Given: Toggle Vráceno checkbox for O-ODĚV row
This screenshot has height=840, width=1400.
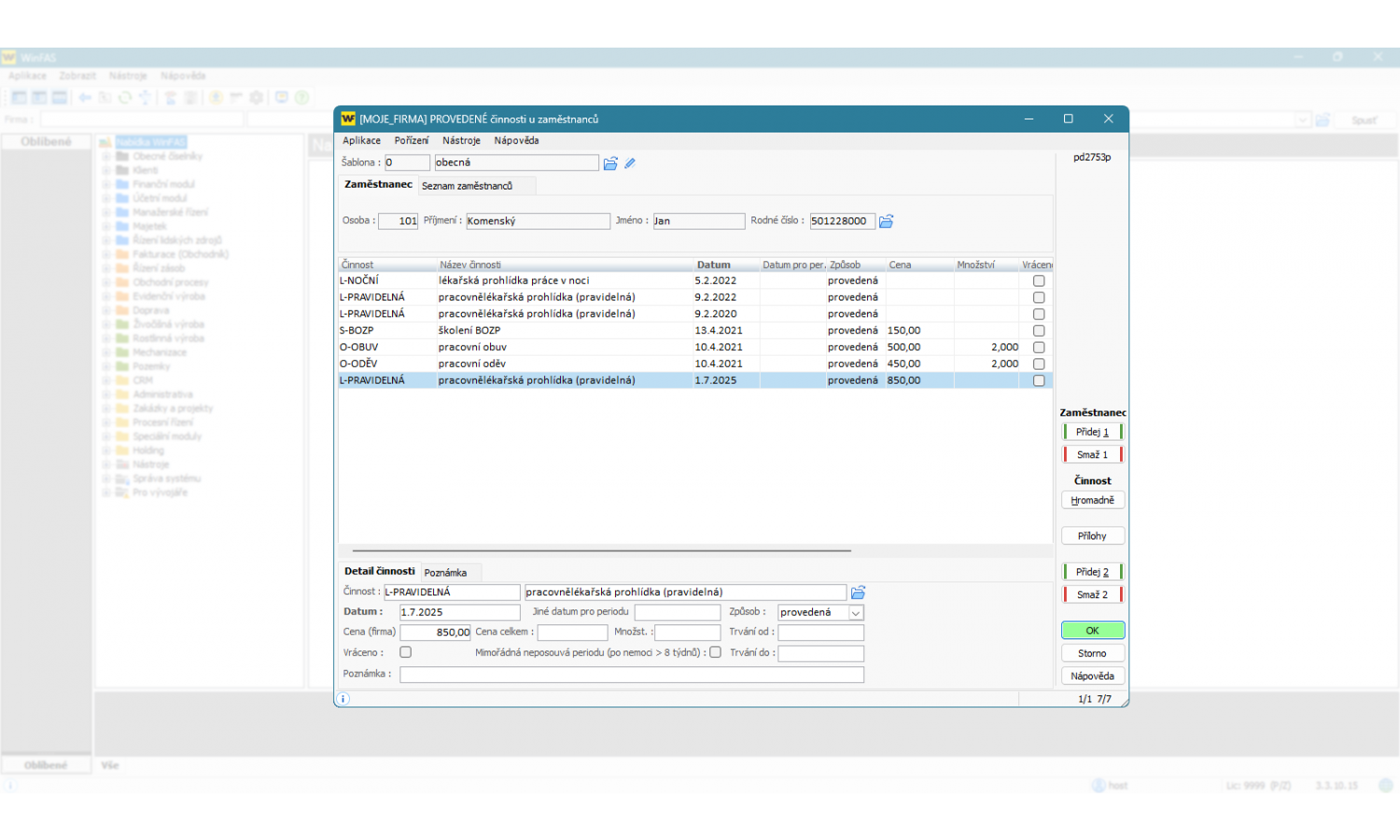Looking at the screenshot, I should pyautogui.click(x=1039, y=364).
